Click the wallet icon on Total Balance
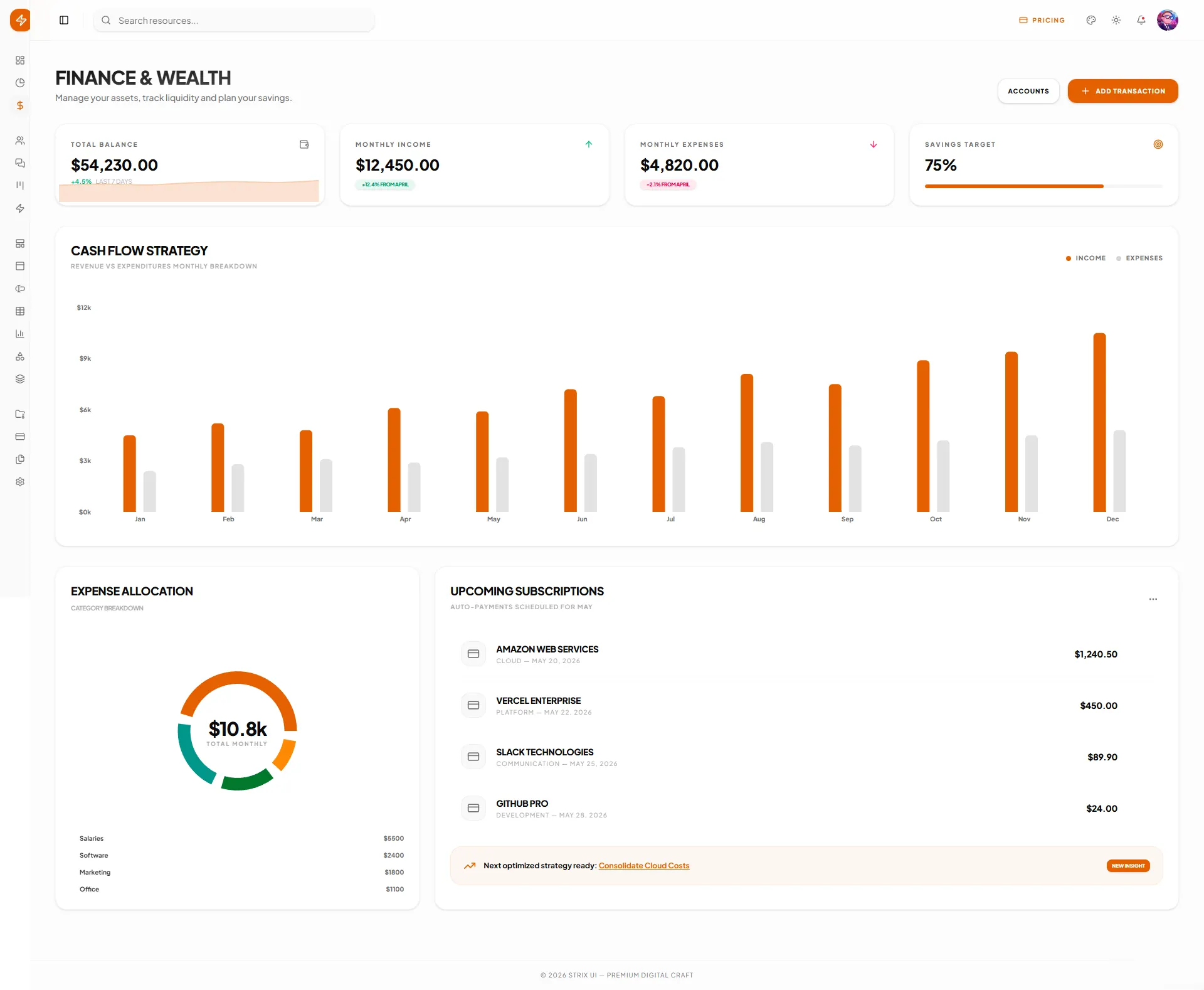Viewport: 1204px width, 990px height. click(304, 144)
